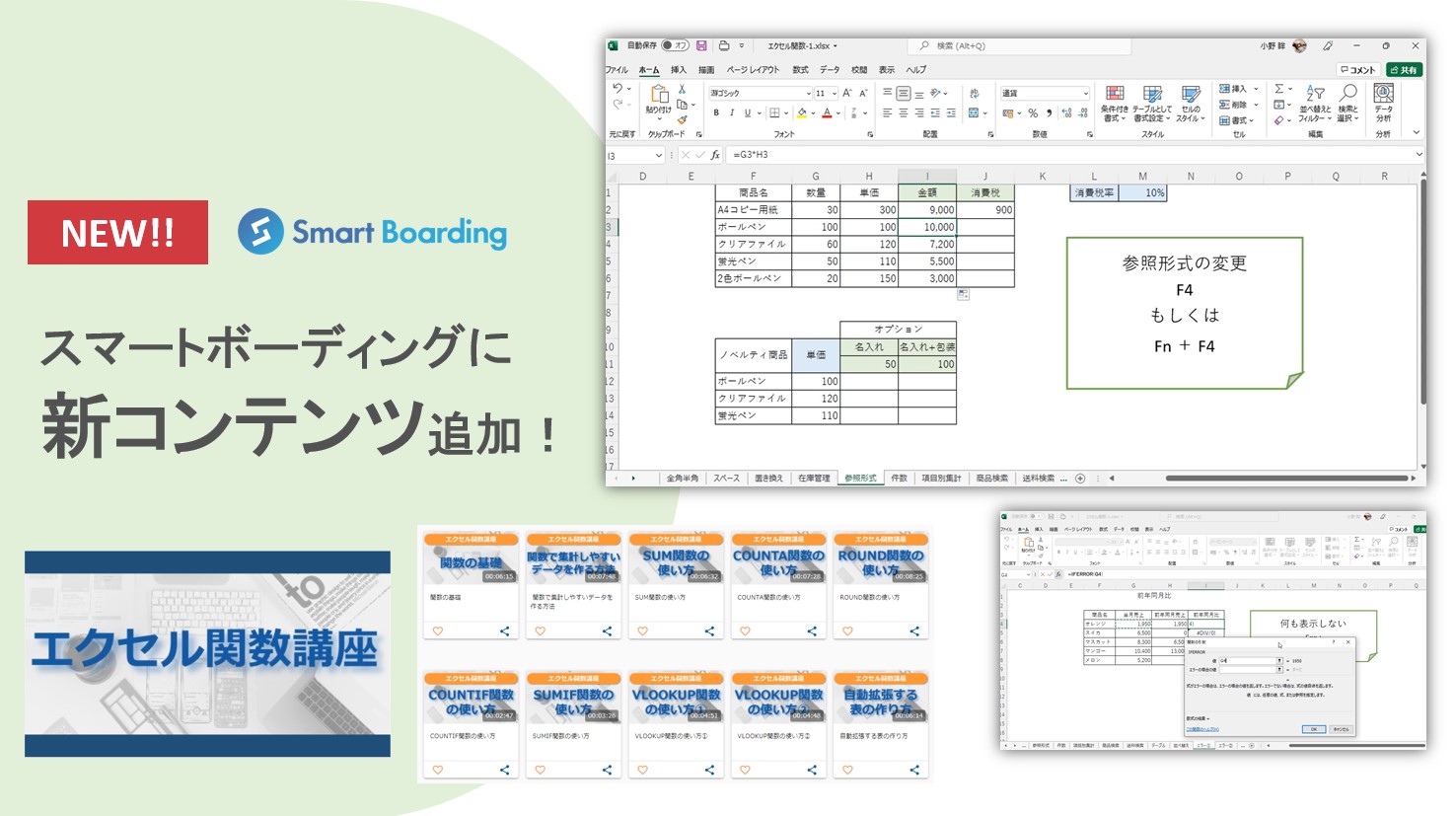The height and width of the screenshot is (816, 1456).
Task: Click the Decrease Font Size icon
Action: [x=863, y=93]
